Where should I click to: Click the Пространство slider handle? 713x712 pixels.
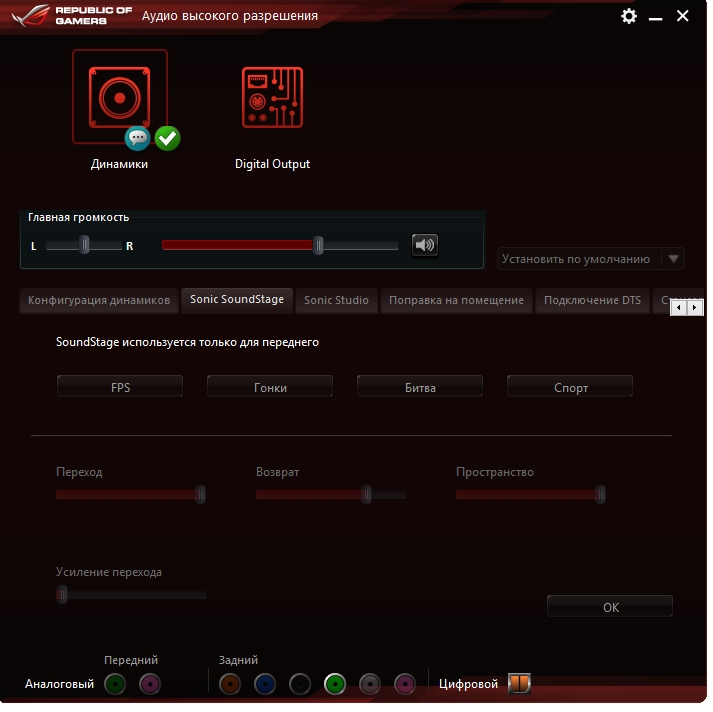tap(600, 495)
